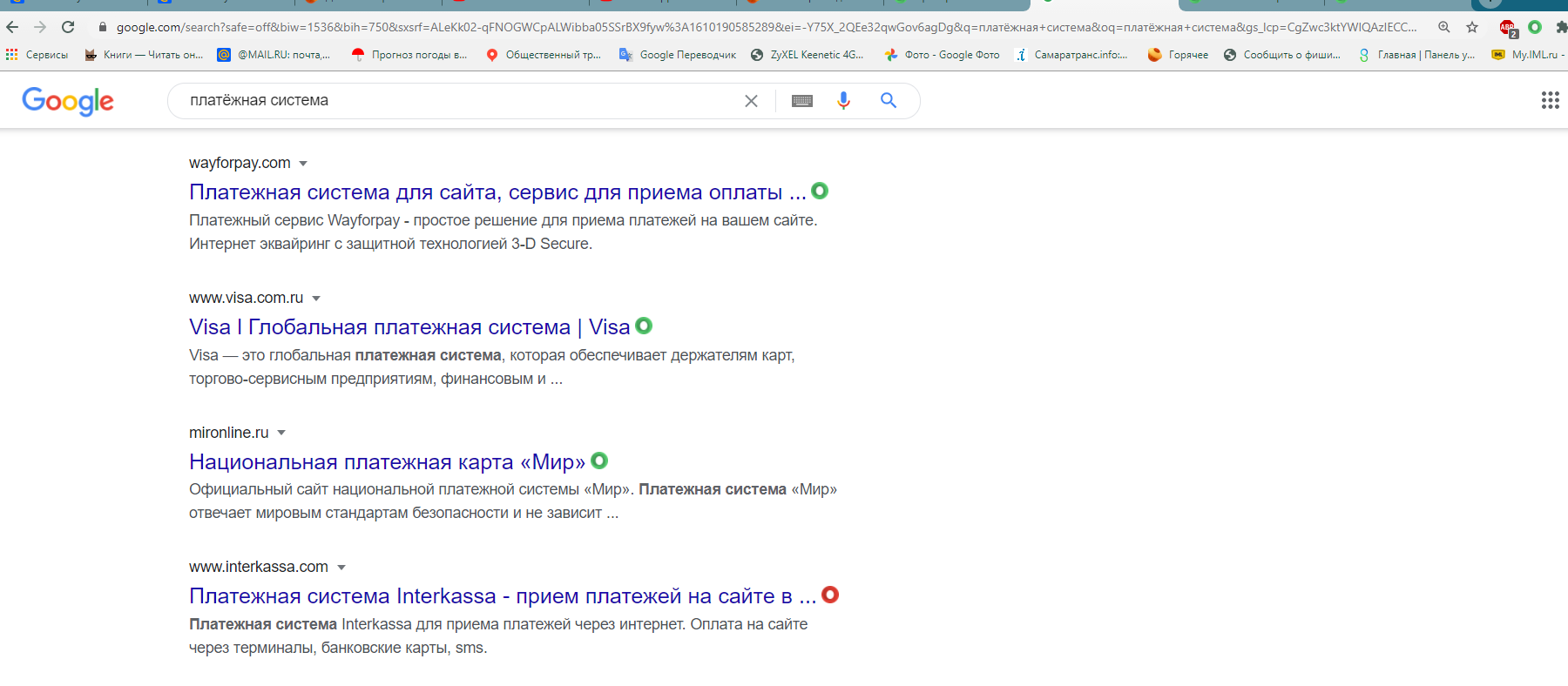
Task: Check green rating icon beside Visa result
Action: click(x=644, y=326)
